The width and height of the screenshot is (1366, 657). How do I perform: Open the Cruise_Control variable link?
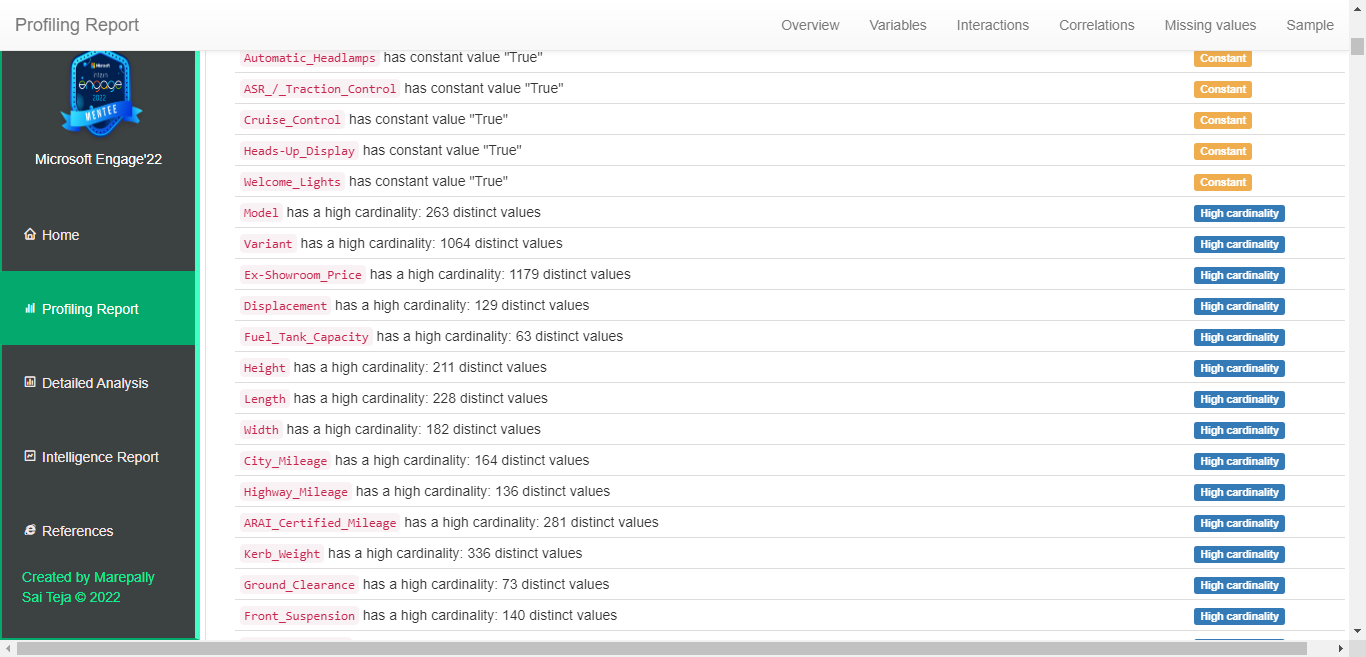(291, 119)
